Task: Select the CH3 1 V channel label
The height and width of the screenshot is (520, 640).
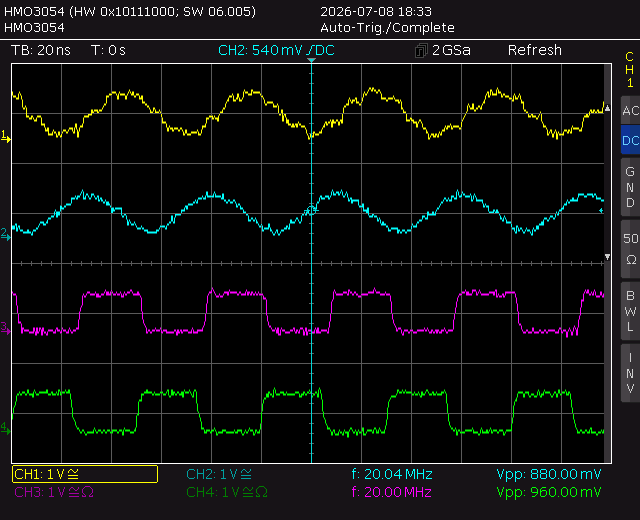Action: 54,492
